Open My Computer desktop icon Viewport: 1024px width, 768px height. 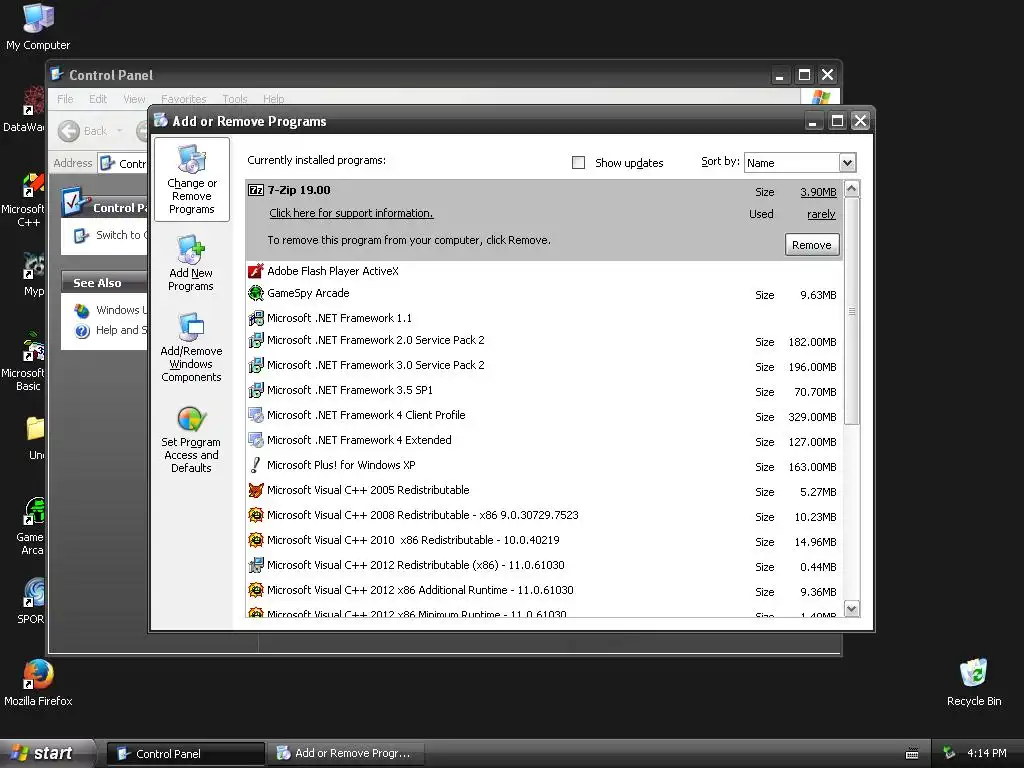38,26
